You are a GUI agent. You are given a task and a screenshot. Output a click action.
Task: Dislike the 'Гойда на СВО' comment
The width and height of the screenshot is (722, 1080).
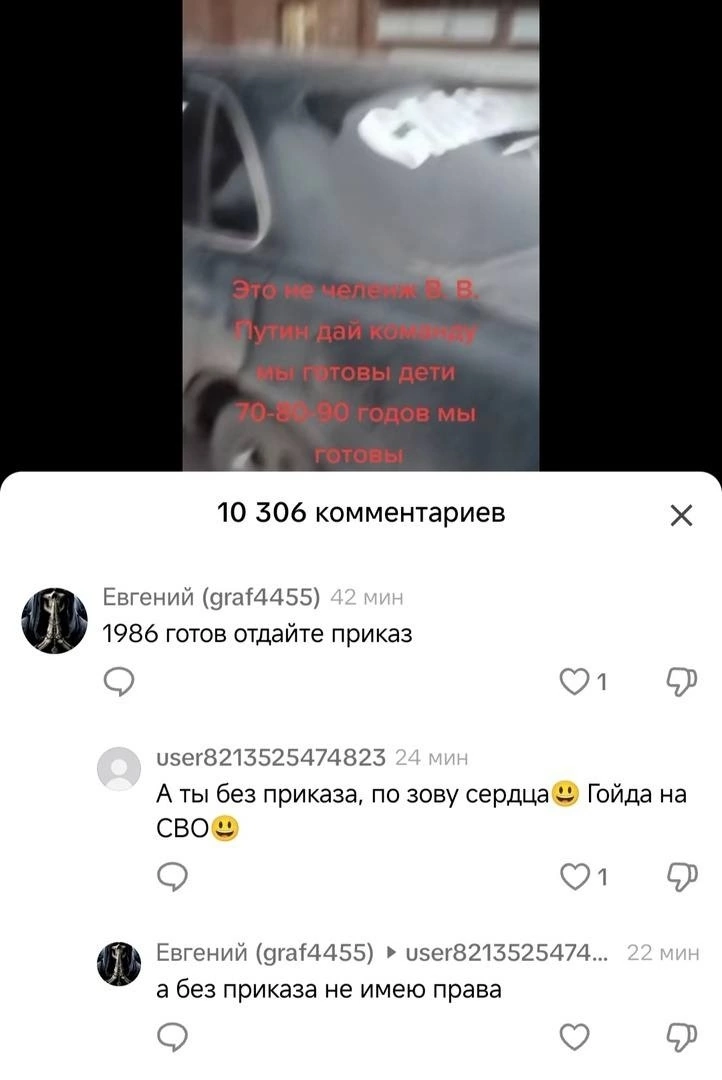pos(681,877)
